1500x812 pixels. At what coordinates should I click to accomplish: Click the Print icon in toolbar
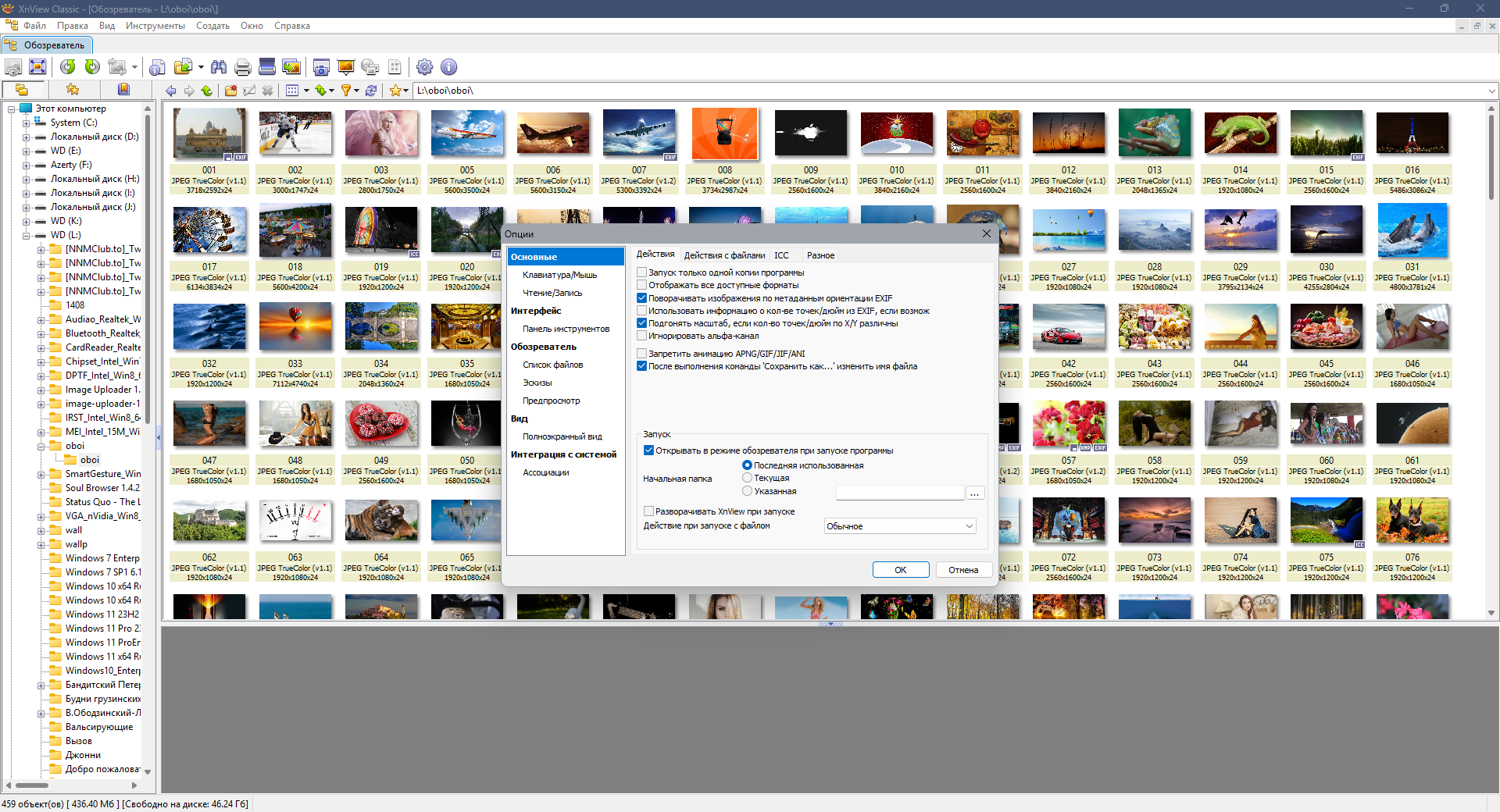pos(243,67)
